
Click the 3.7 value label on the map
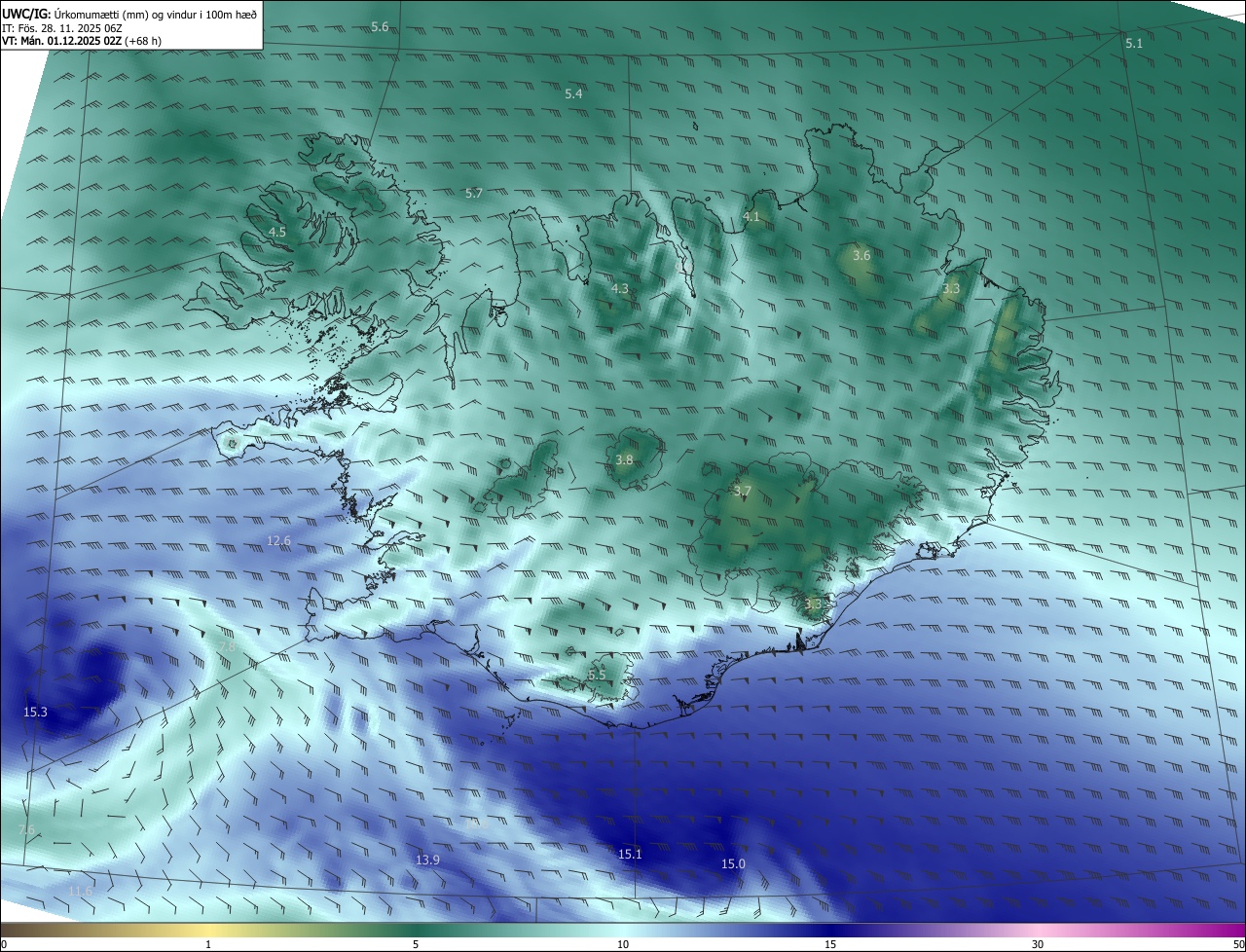pos(743,492)
